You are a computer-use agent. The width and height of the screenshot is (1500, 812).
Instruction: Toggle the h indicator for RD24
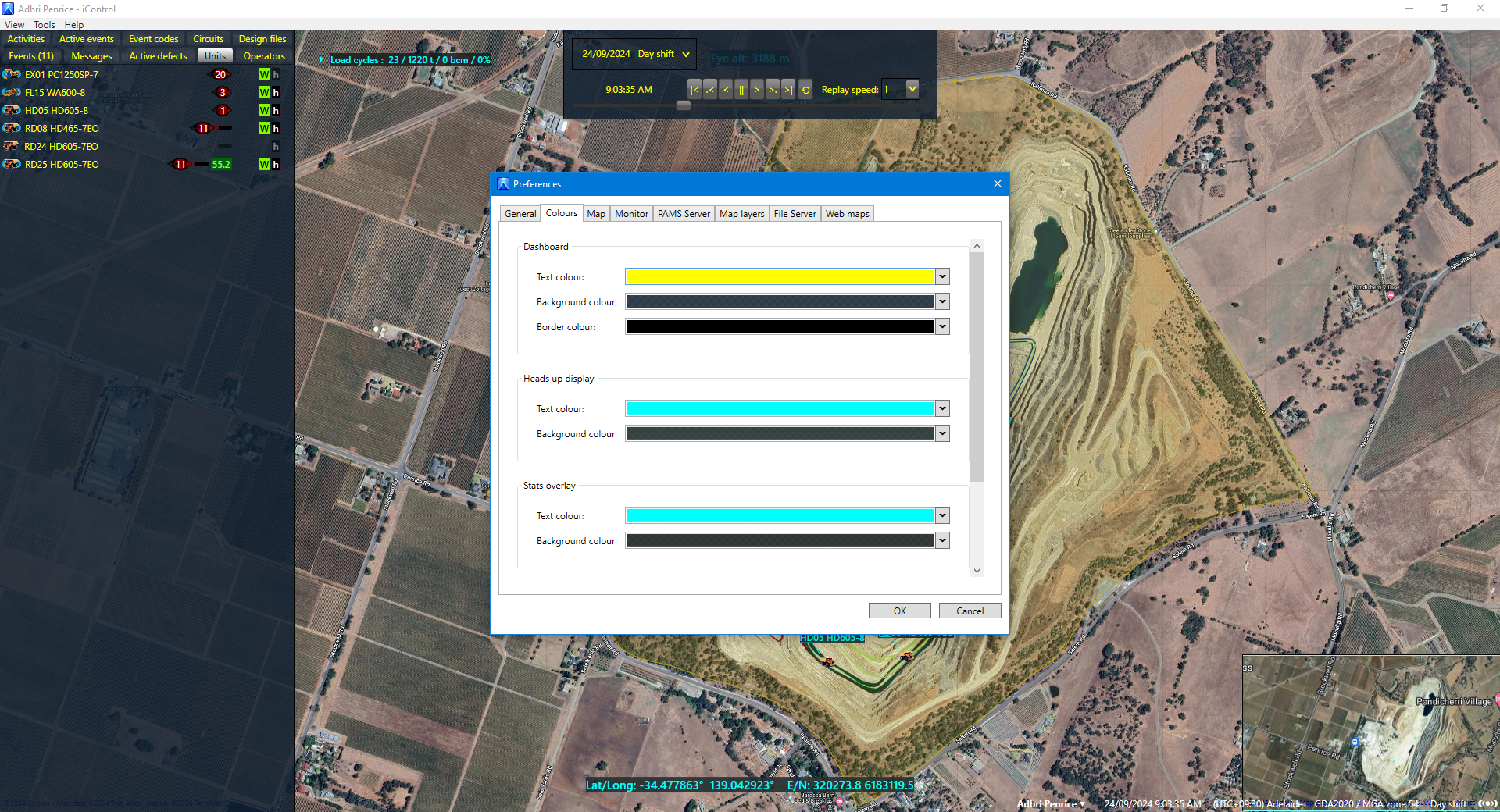pos(276,146)
